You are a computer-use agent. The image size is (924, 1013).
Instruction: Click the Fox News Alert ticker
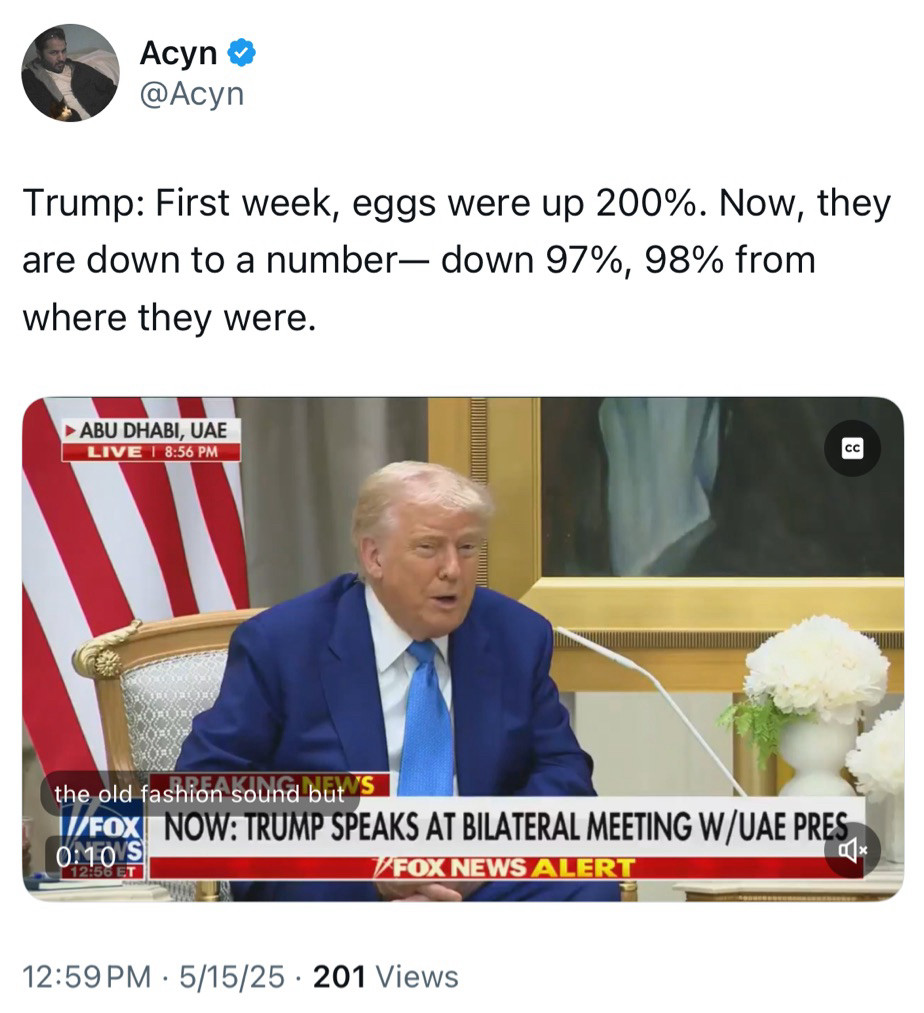click(505, 868)
